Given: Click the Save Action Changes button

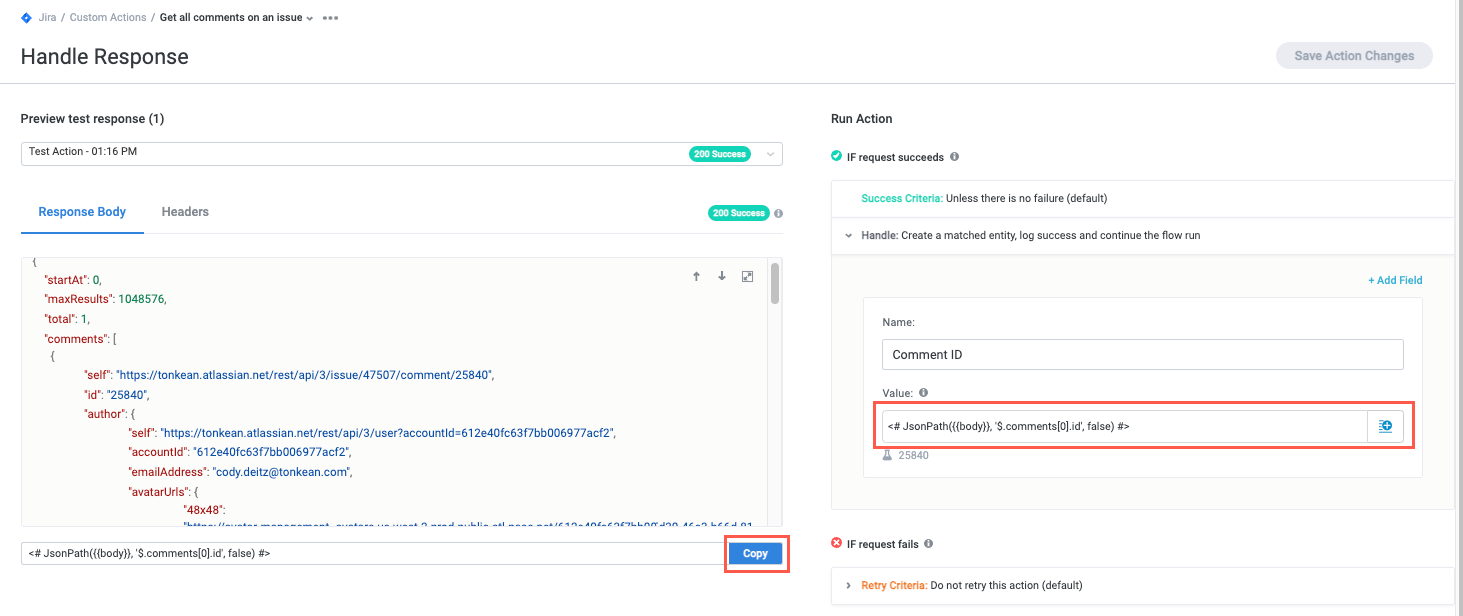Looking at the screenshot, I should (1353, 56).
